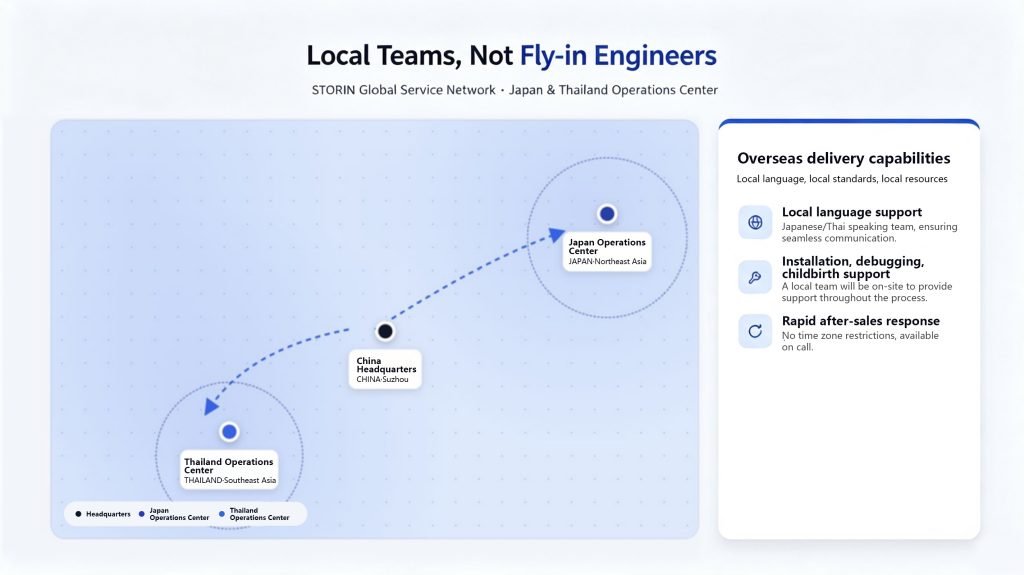Click the 'THAILAND·Southeast Asia' caption

pos(230,480)
